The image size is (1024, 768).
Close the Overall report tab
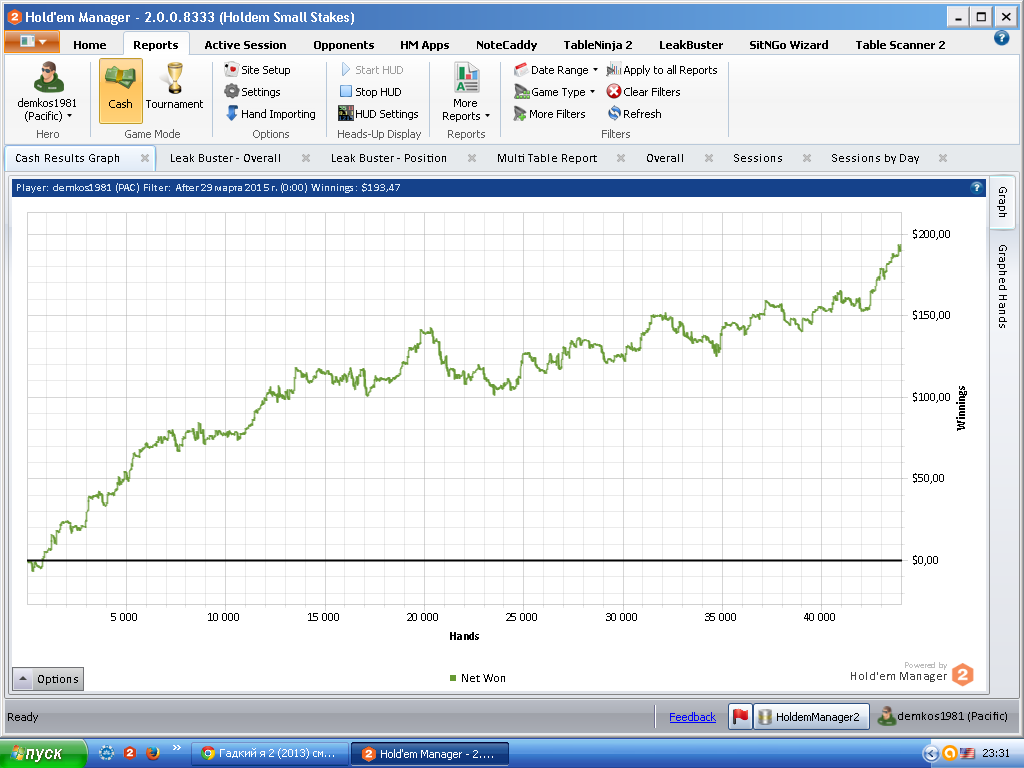tap(709, 158)
